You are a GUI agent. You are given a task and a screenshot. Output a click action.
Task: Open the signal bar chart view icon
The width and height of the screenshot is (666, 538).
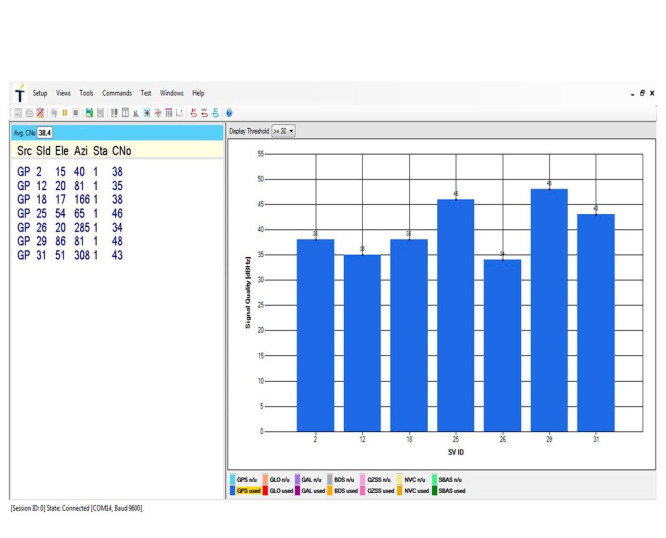click(x=136, y=113)
